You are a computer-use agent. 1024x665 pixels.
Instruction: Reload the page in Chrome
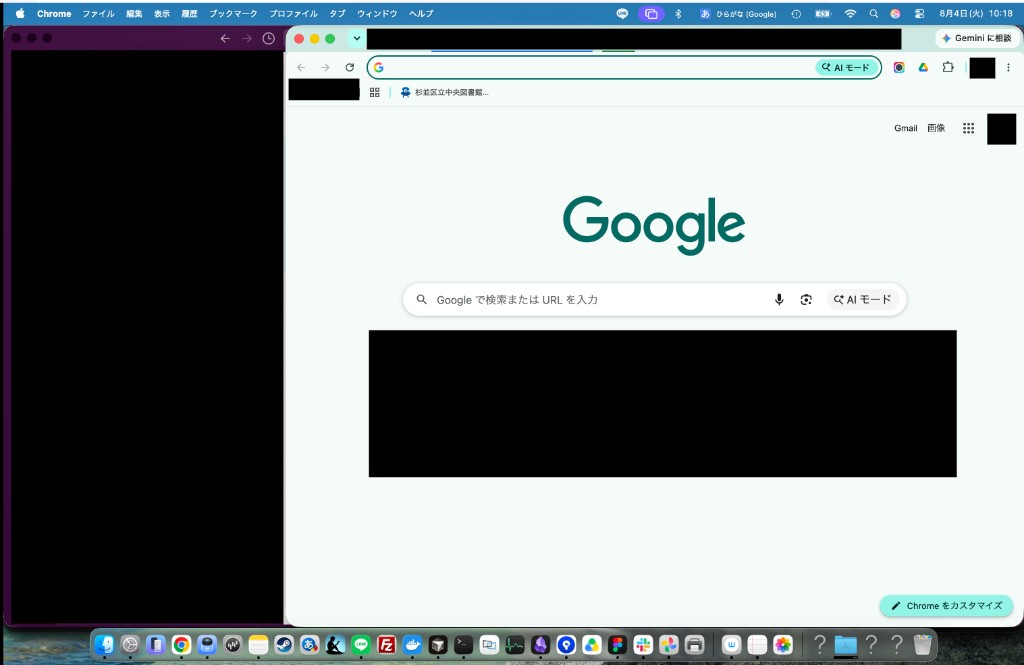point(349,67)
